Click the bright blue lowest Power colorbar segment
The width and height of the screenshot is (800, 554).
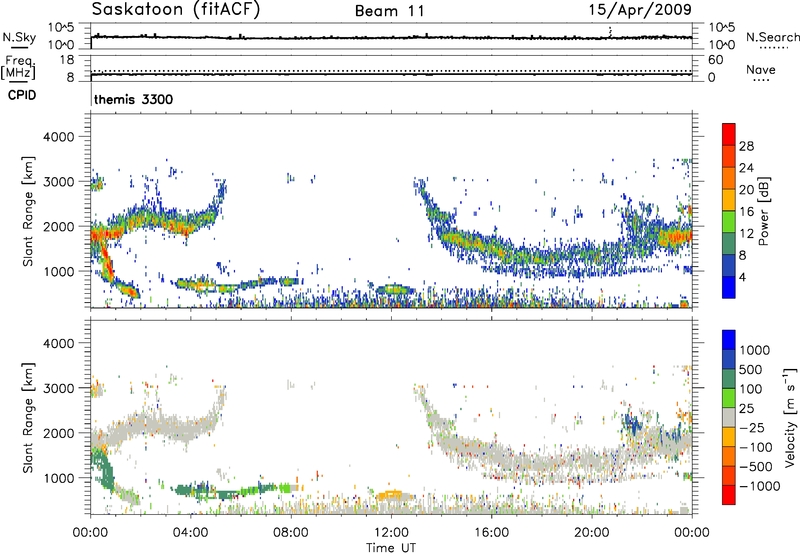coord(729,287)
